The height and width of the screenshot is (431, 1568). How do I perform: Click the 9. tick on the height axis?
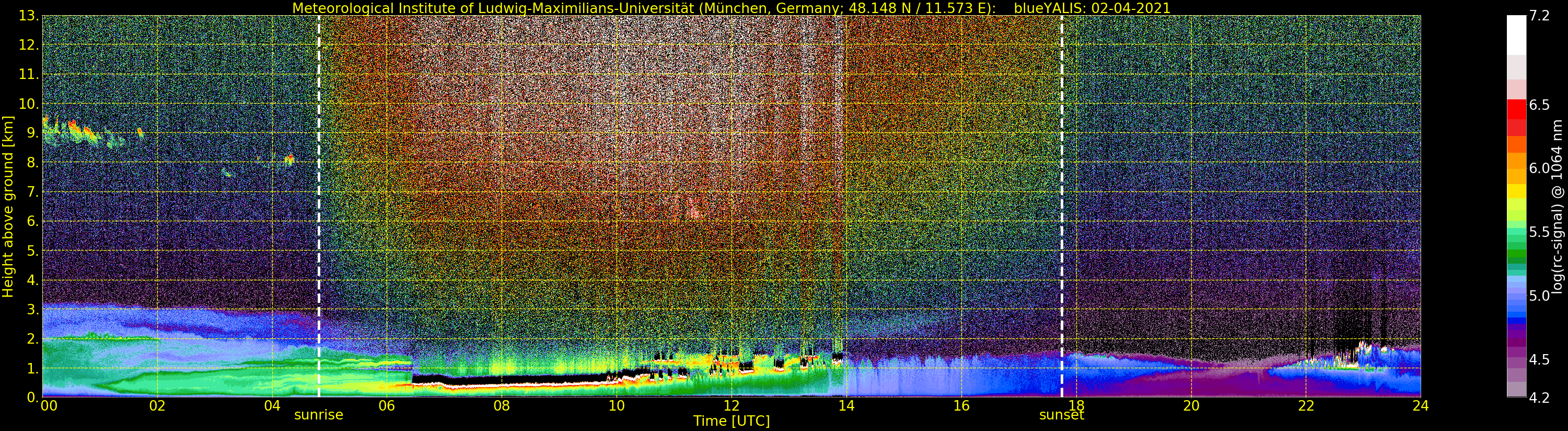(33, 133)
